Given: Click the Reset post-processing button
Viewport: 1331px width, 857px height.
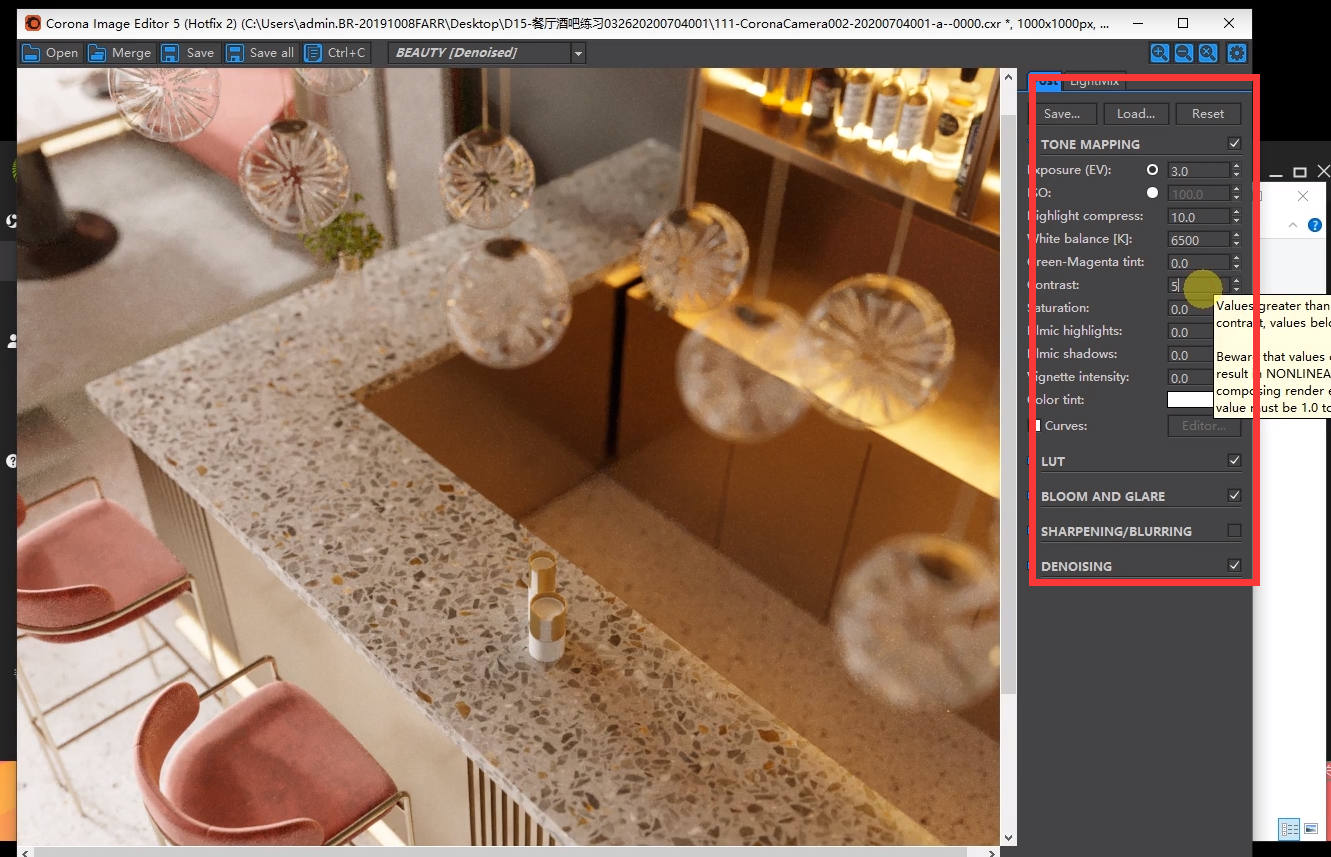Looking at the screenshot, I should [1208, 114].
